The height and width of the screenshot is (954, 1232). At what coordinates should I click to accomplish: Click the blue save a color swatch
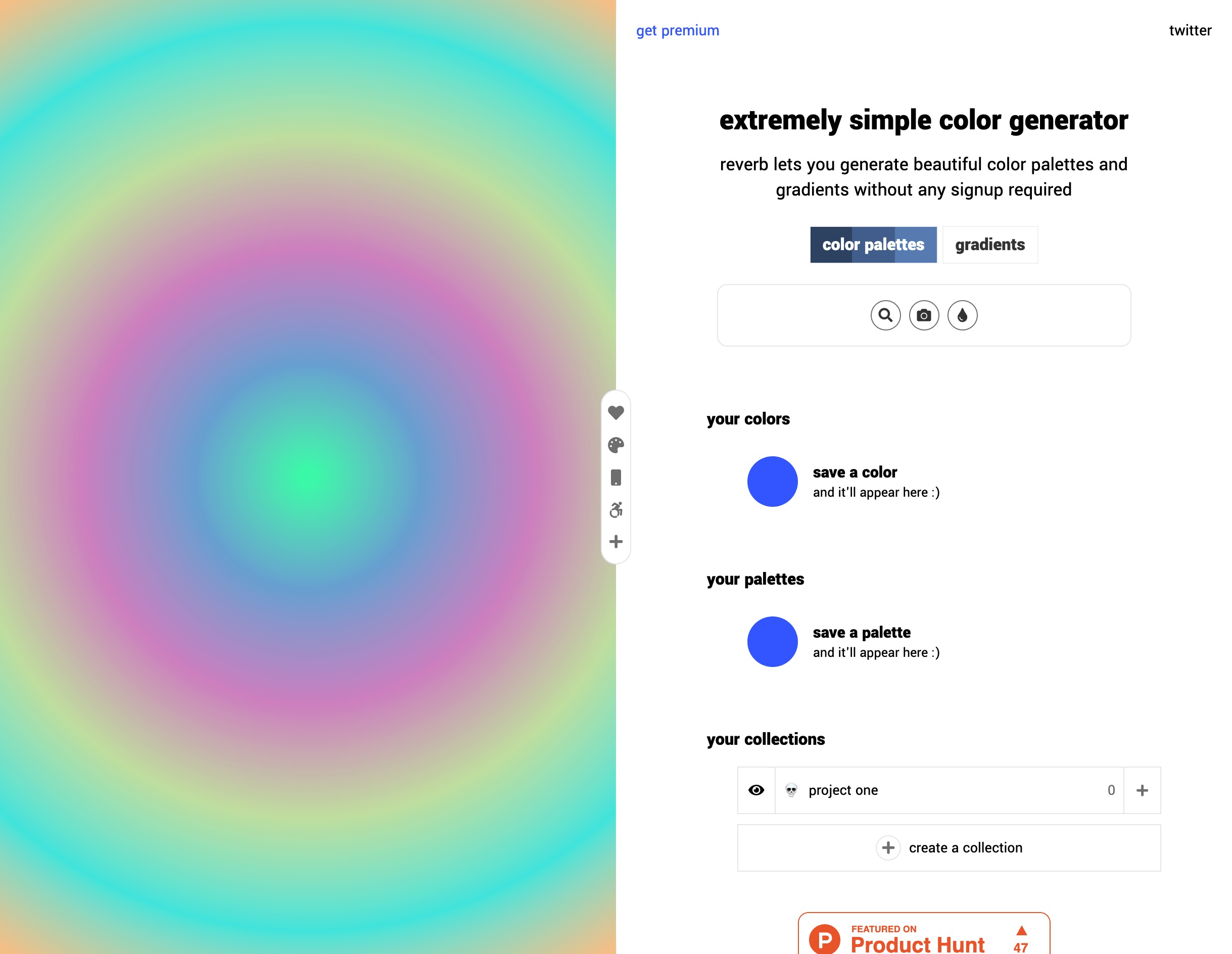point(772,481)
